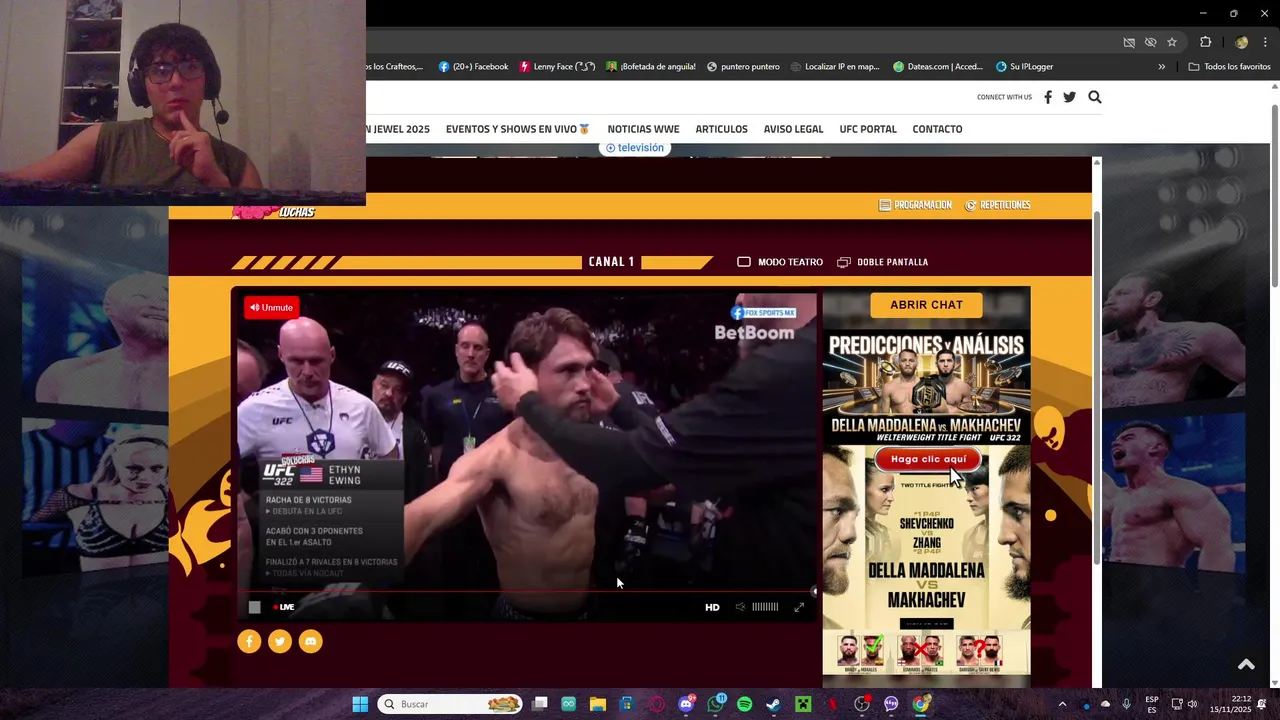Open the ARTICULOS menu item
The height and width of the screenshot is (720, 1280).
pos(721,129)
